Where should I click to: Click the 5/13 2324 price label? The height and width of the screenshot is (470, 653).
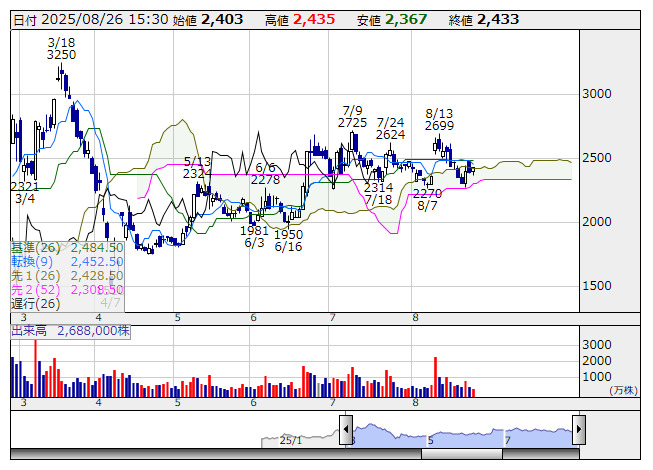[x=197, y=167]
